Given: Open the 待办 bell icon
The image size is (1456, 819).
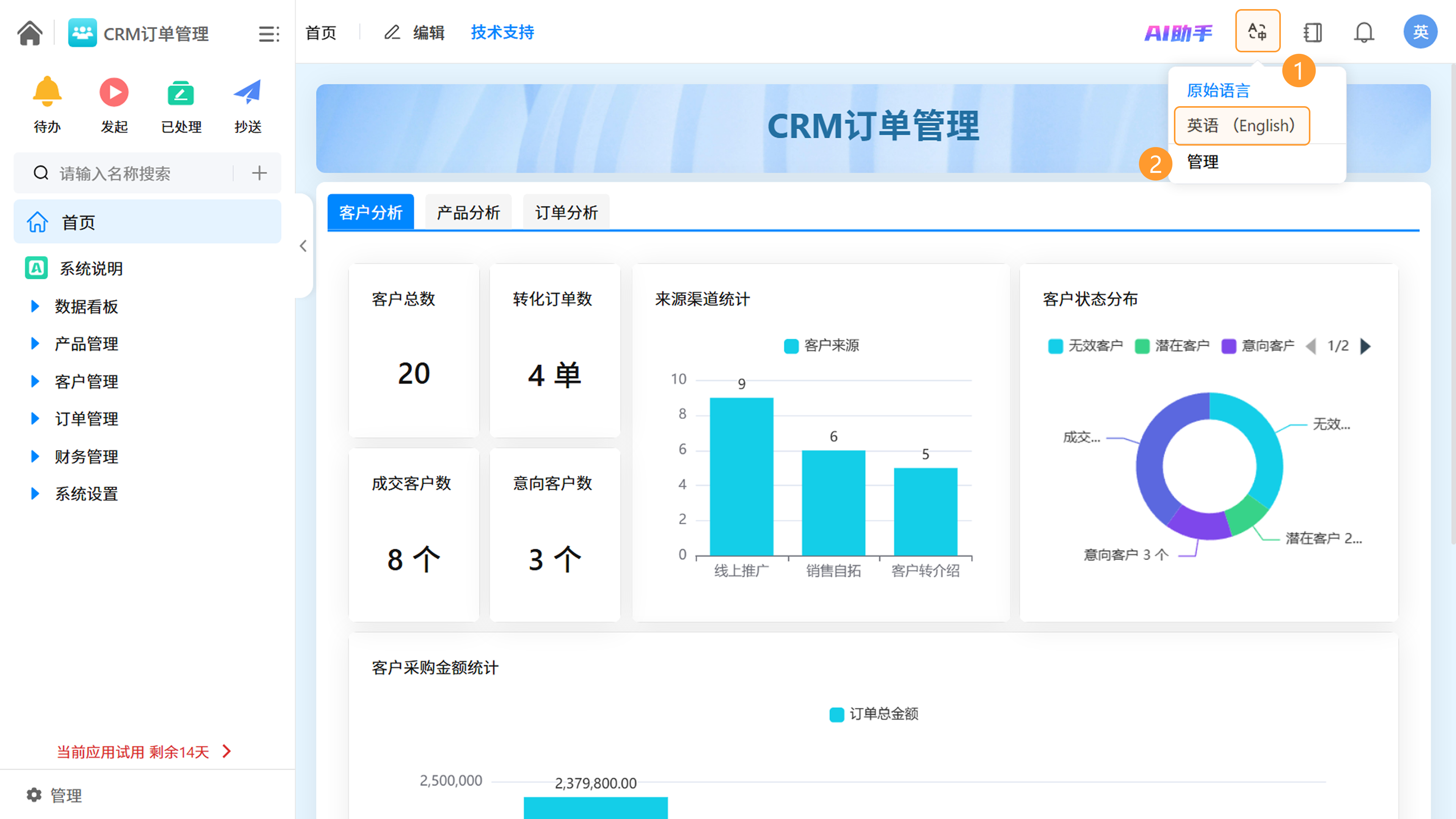Looking at the screenshot, I should pyautogui.click(x=47, y=91).
